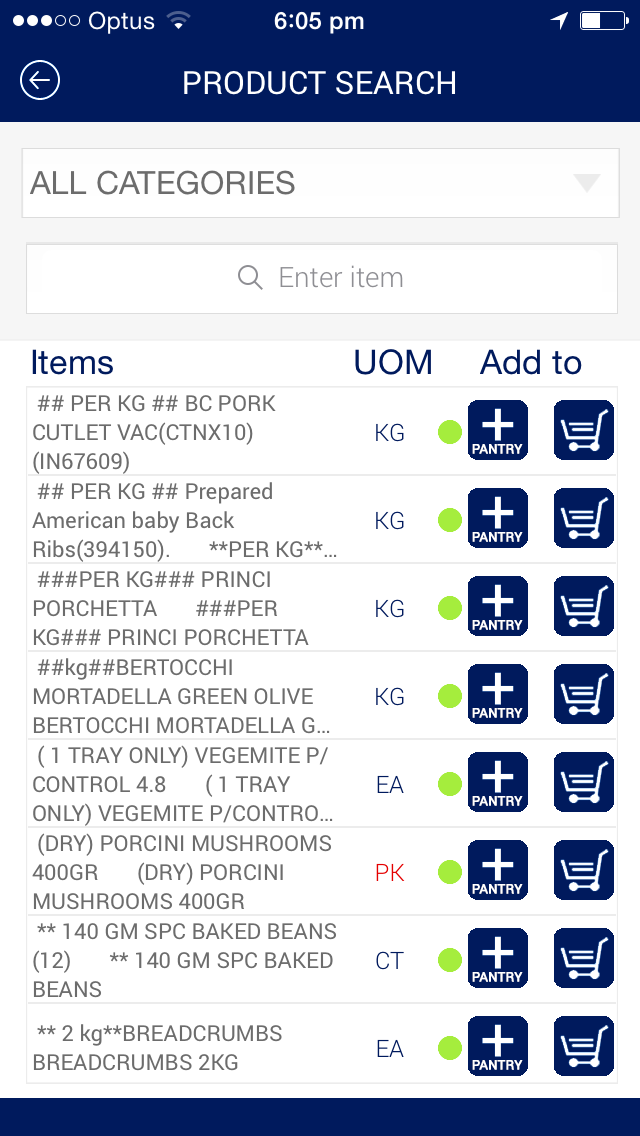Image resolution: width=640 pixels, height=1136 pixels.
Task: Add BC Pork Cutlet to pantry
Action: (497, 431)
